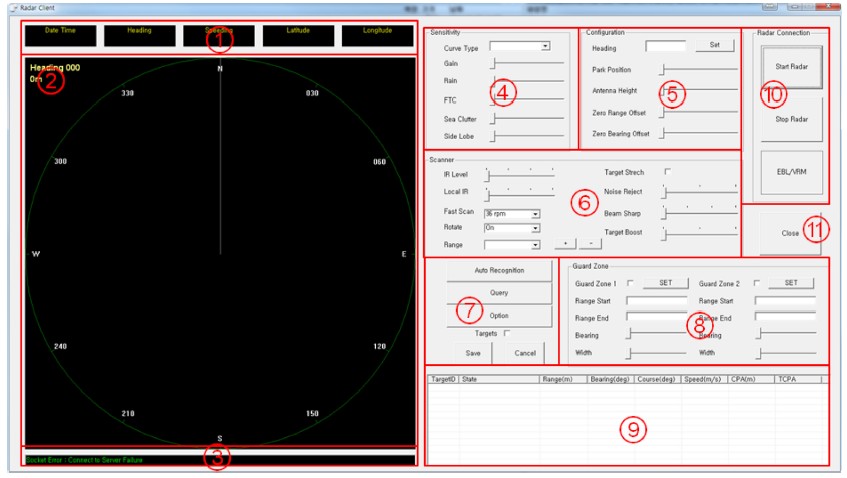The height and width of the screenshot is (478, 847).
Task: Adjust Guard Zone 2 Bearing slider
Action: (x=786, y=334)
